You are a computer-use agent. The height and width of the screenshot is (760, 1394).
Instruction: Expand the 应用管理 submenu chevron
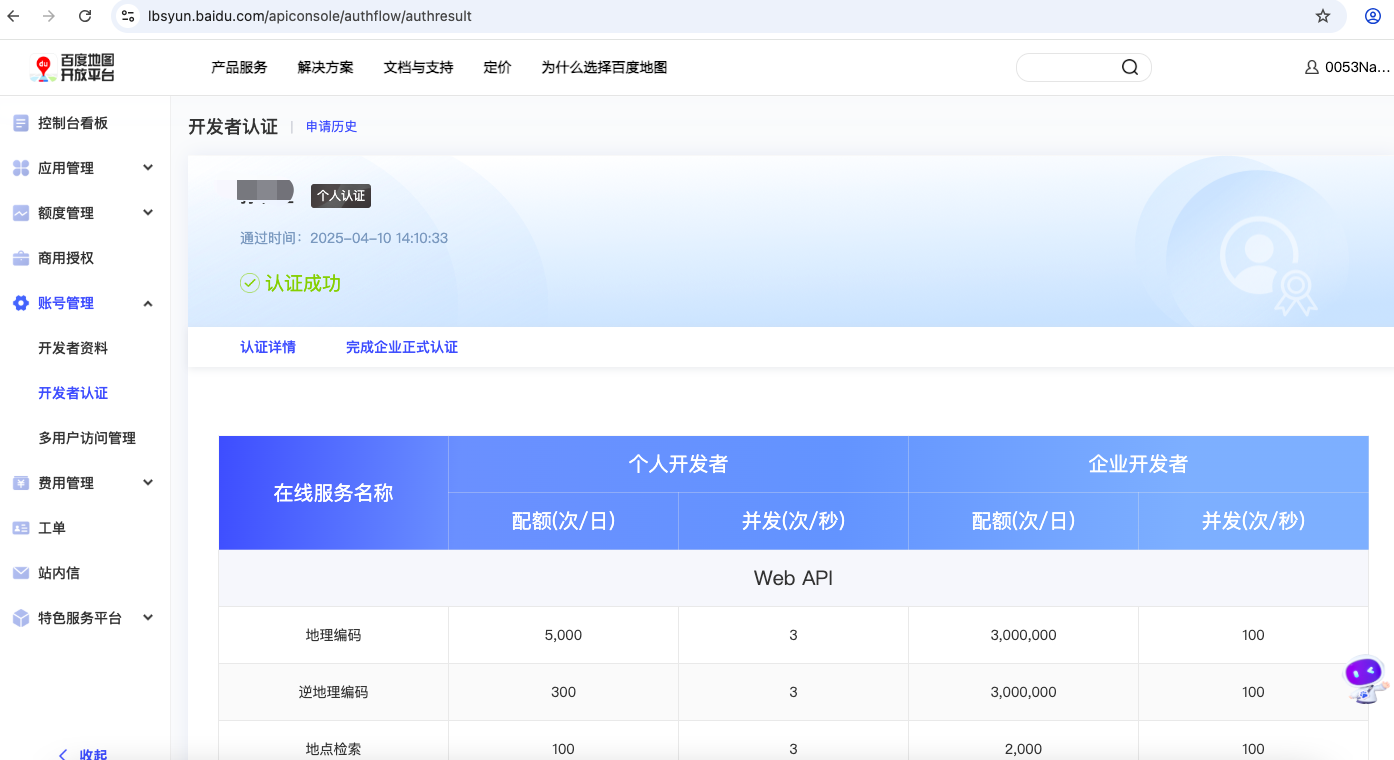(x=148, y=168)
